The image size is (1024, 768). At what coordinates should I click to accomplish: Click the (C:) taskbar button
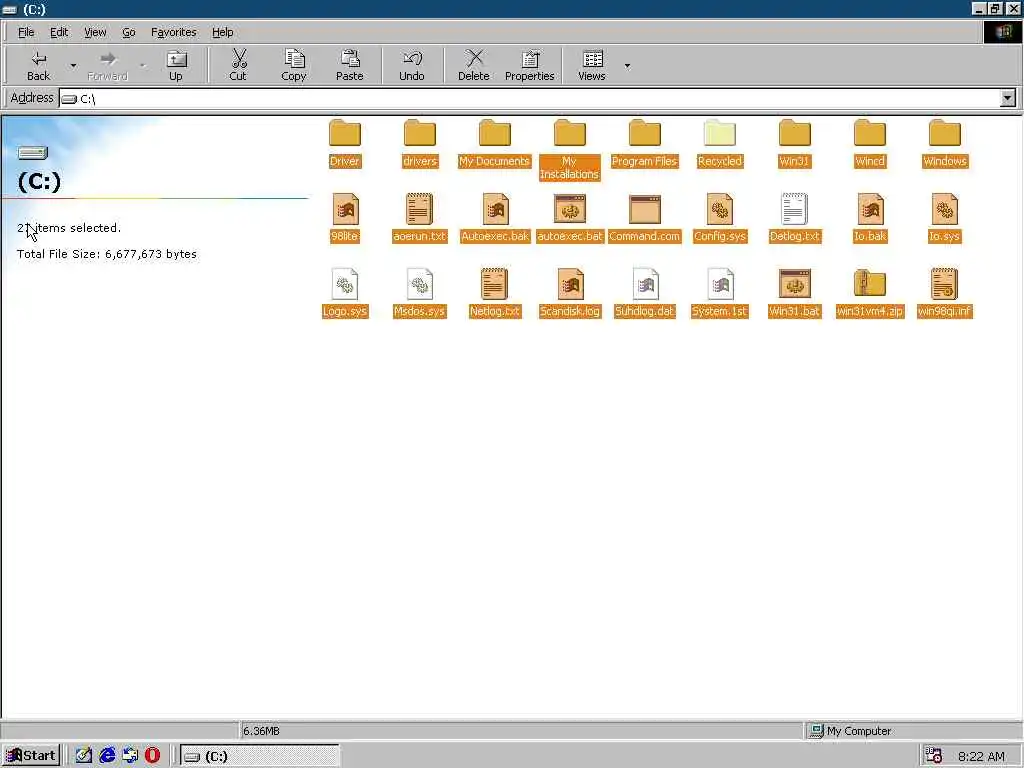[x=259, y=756]
